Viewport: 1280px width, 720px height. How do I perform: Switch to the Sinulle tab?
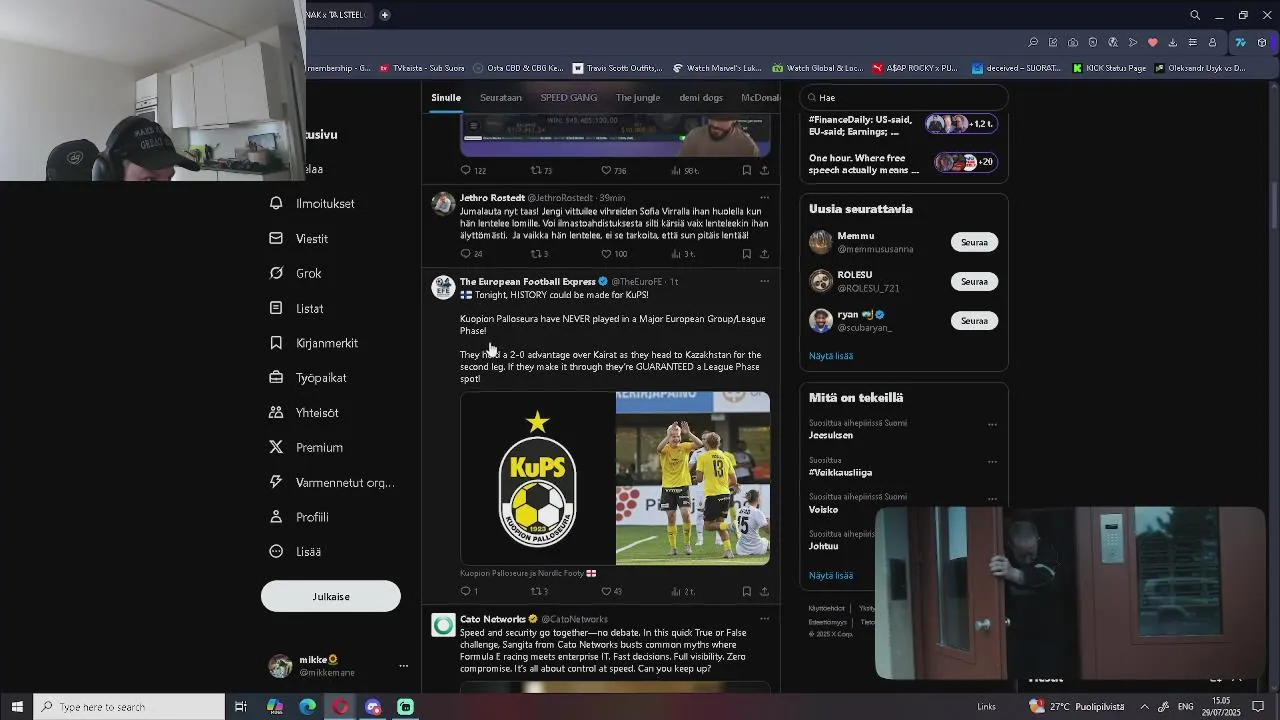tap(446, 98)
